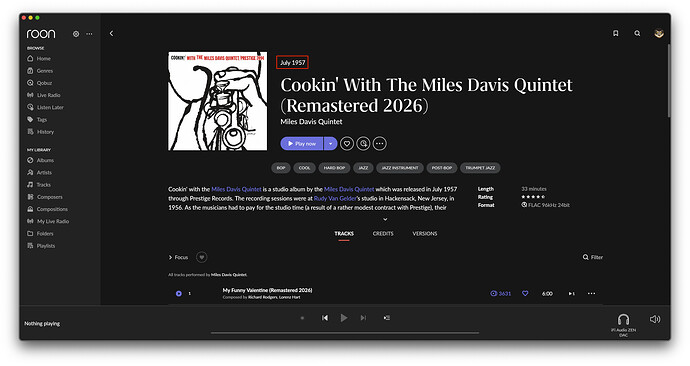Favorite My Funny Valentine with heart
Screen dimensions: 690x366
525,293
